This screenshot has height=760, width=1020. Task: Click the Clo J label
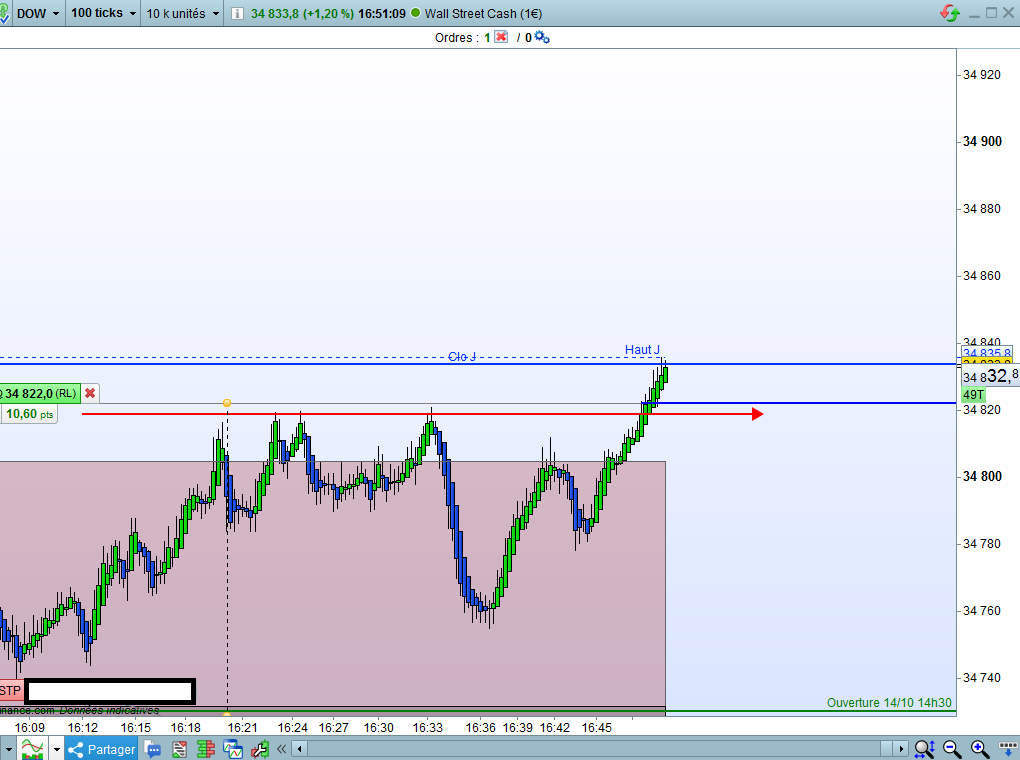click(x=462, y=357)
